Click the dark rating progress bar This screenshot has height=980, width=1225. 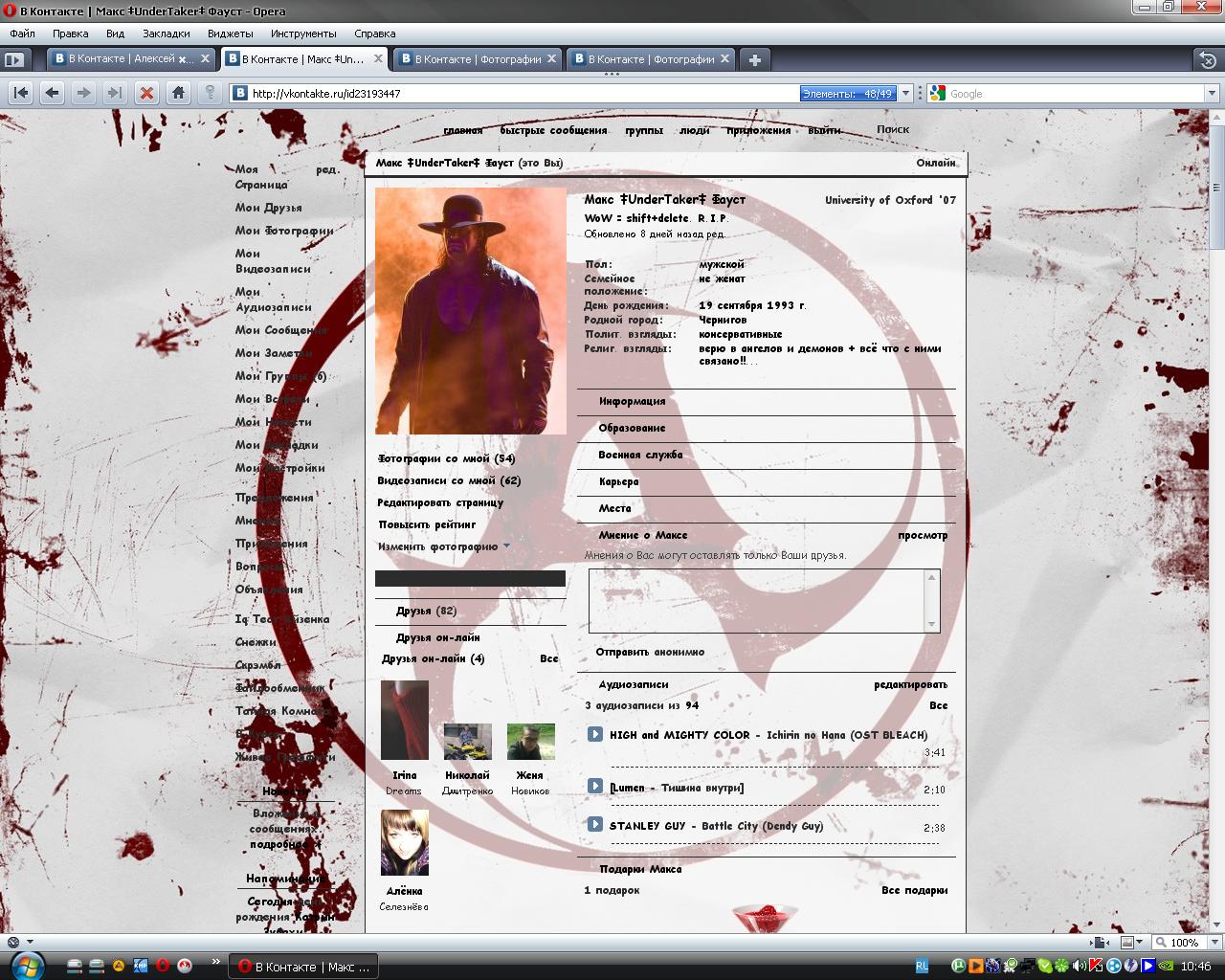[x=470, y=579]
